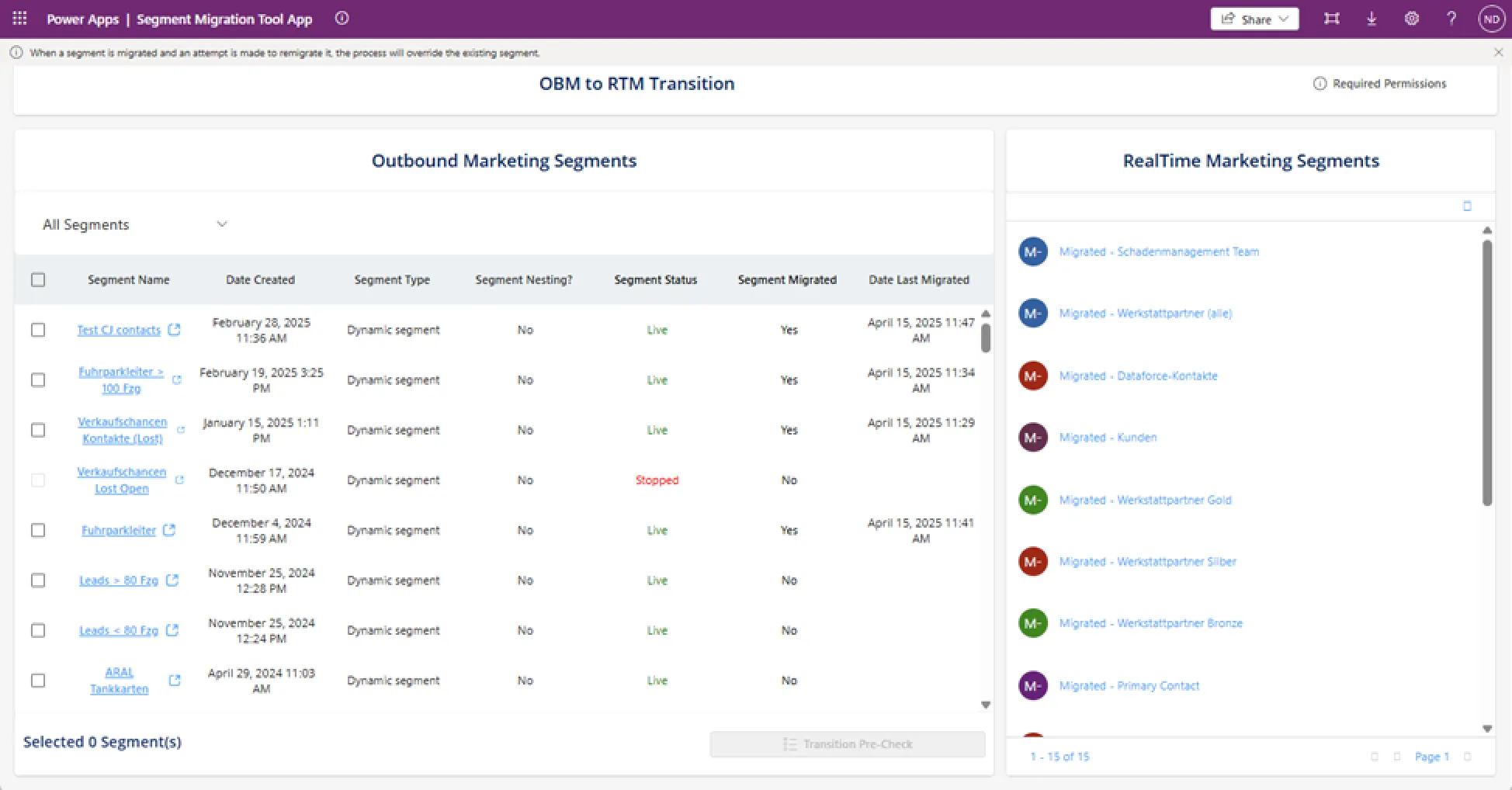
Task: Click the download icon in header
Action: pyautogui.click(x=1372, y=19)
